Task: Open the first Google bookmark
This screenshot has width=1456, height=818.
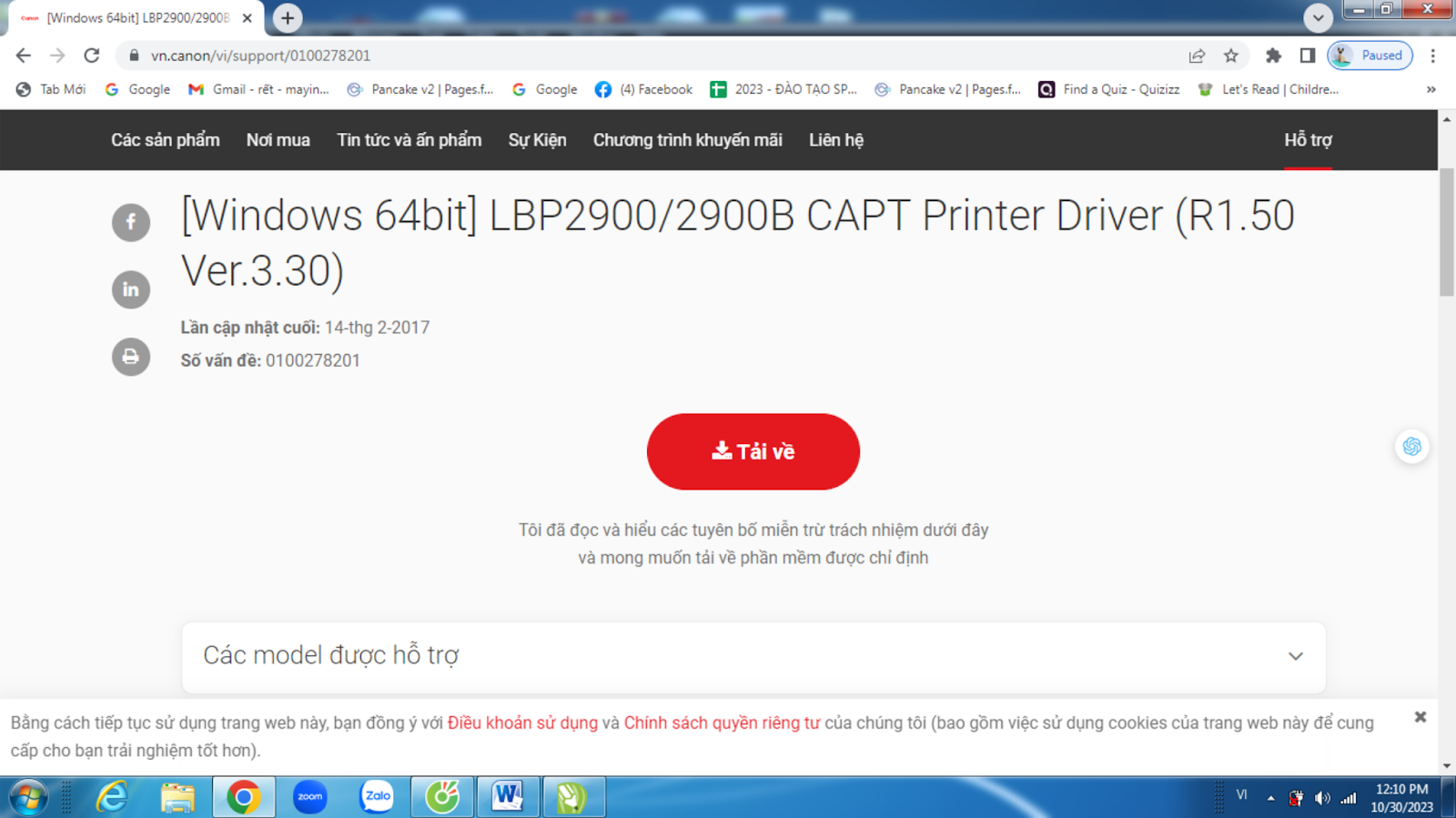Action: click(137, 89)
